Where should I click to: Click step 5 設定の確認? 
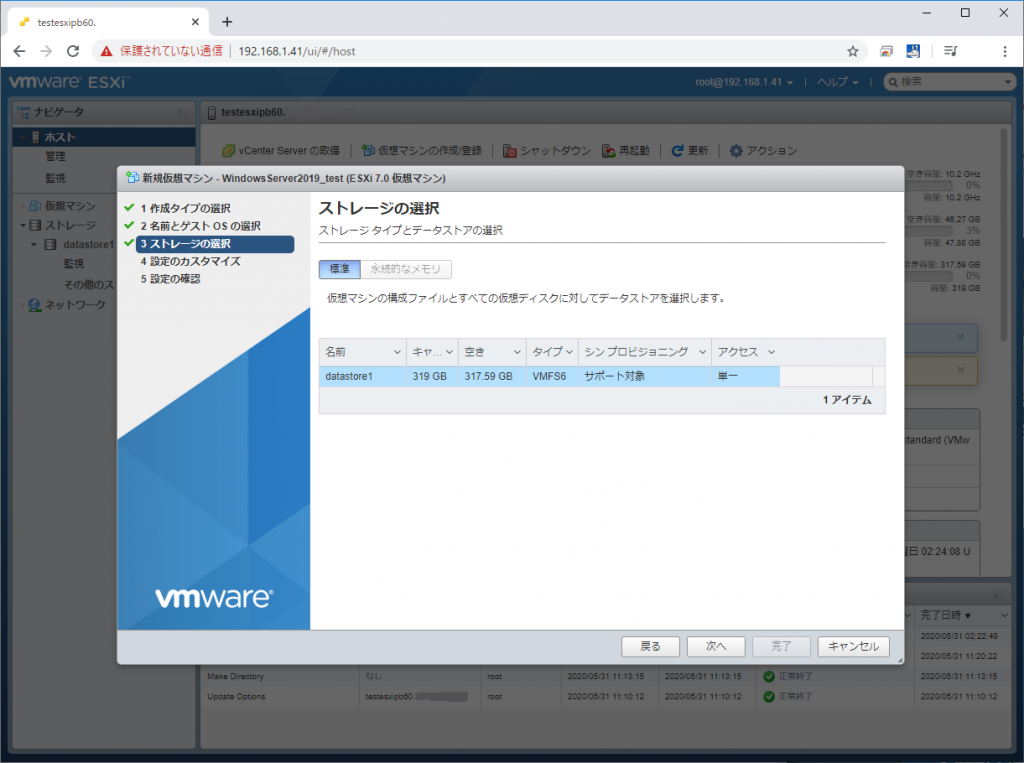pos(170,279)
